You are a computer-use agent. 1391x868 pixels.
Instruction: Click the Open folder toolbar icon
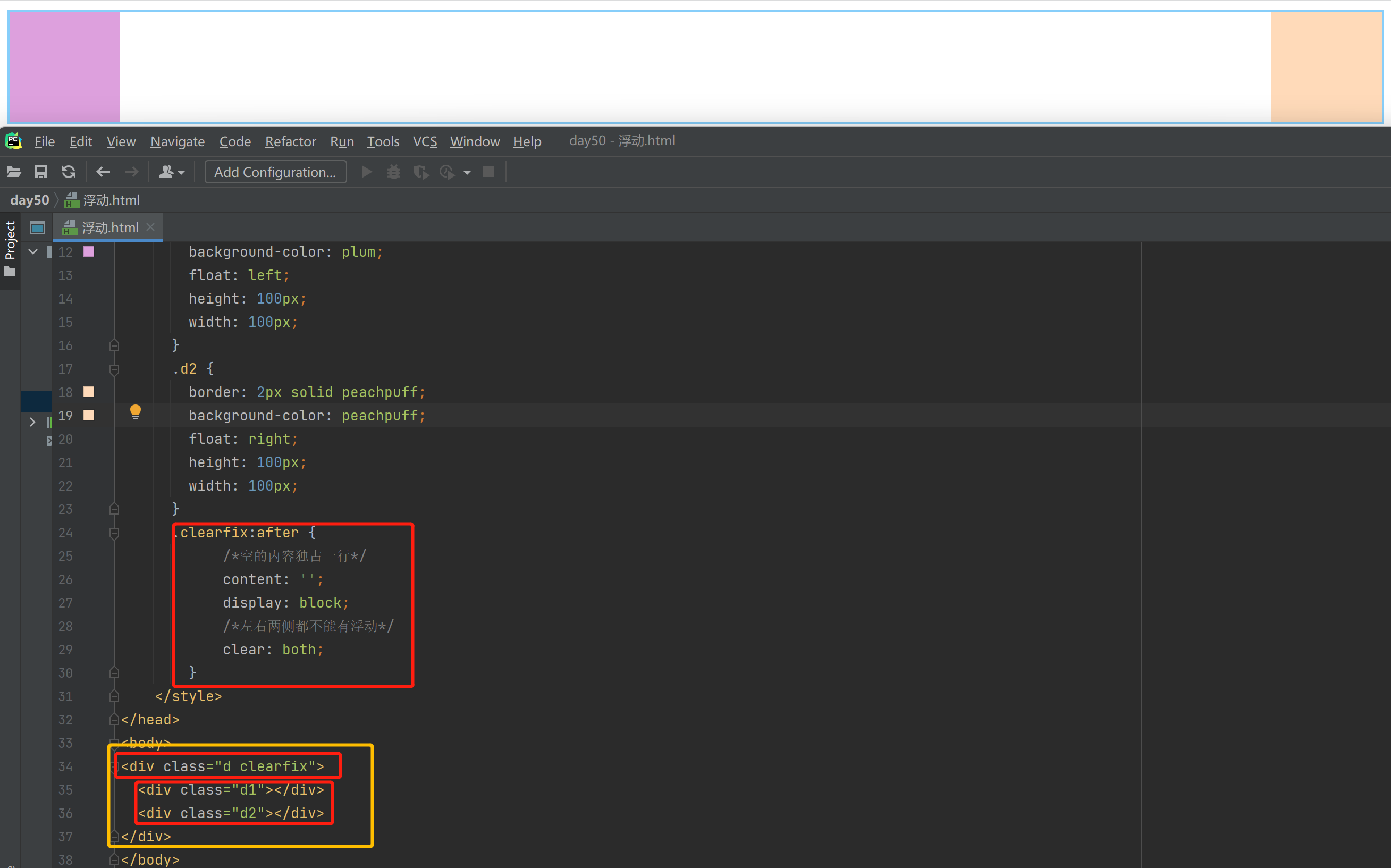click(14, 172)
